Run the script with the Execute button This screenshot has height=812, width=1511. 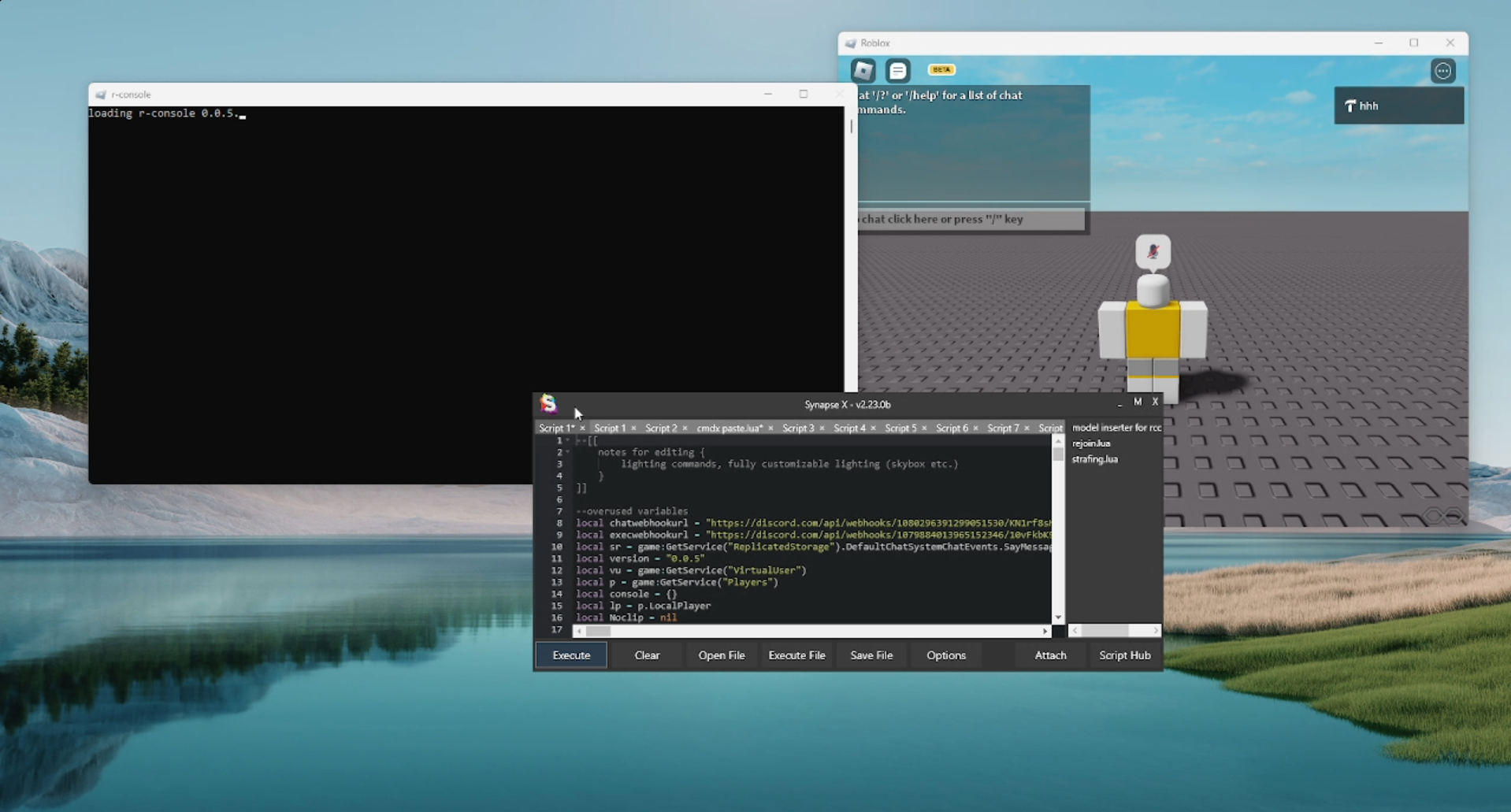[571, 655]
